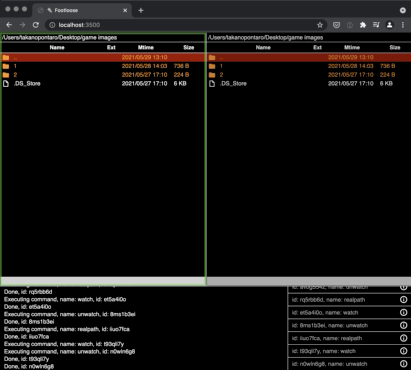Screen dimensions: 411x370
Task: Show info for 8ms1b3ei unwatch task
Action: (403, 325)
